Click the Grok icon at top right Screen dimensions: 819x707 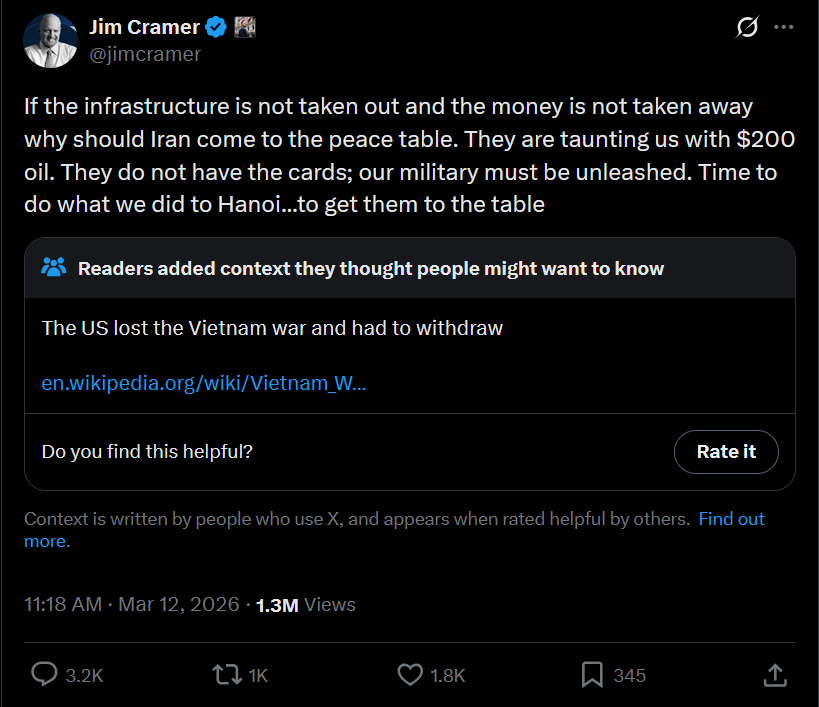pos(746,28)
